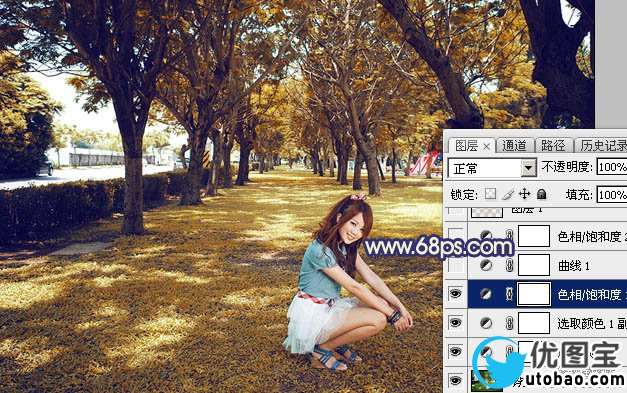Select the 曲线 1 layer name
Screen dimensions: 627x393
573,265
